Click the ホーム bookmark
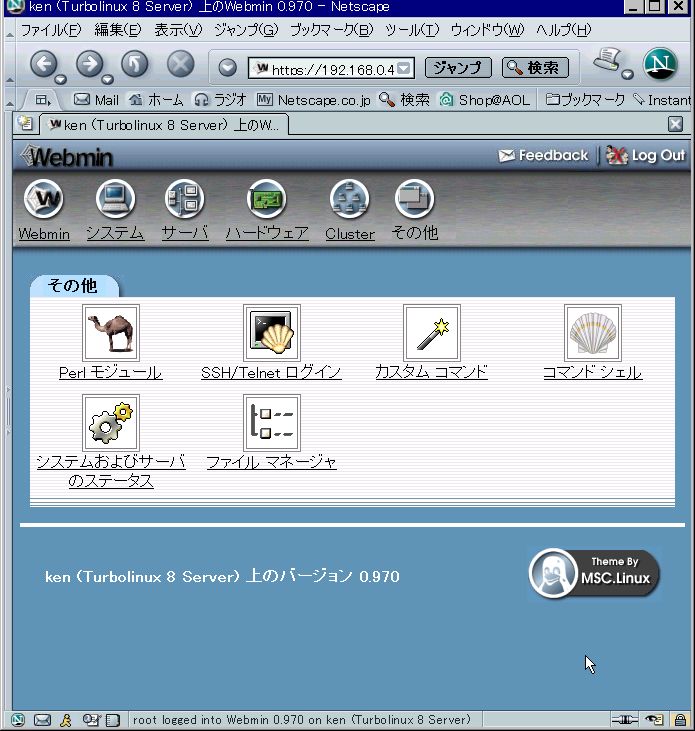 click(156, 100)
